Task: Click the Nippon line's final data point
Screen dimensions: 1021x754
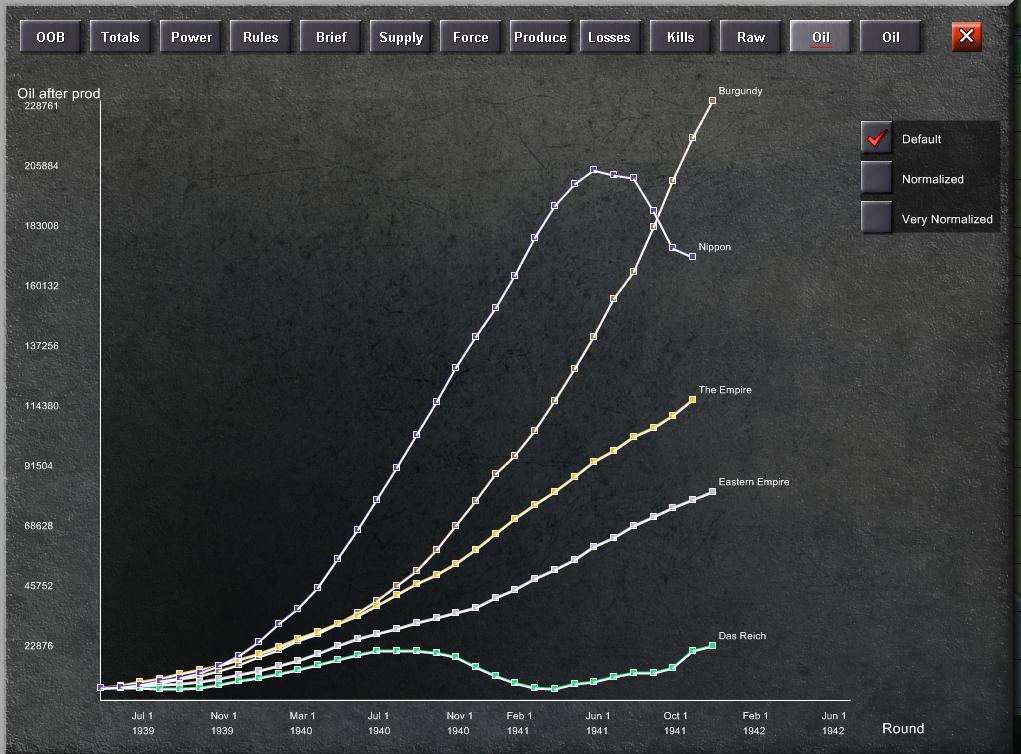Action: [x=692, y=257]
